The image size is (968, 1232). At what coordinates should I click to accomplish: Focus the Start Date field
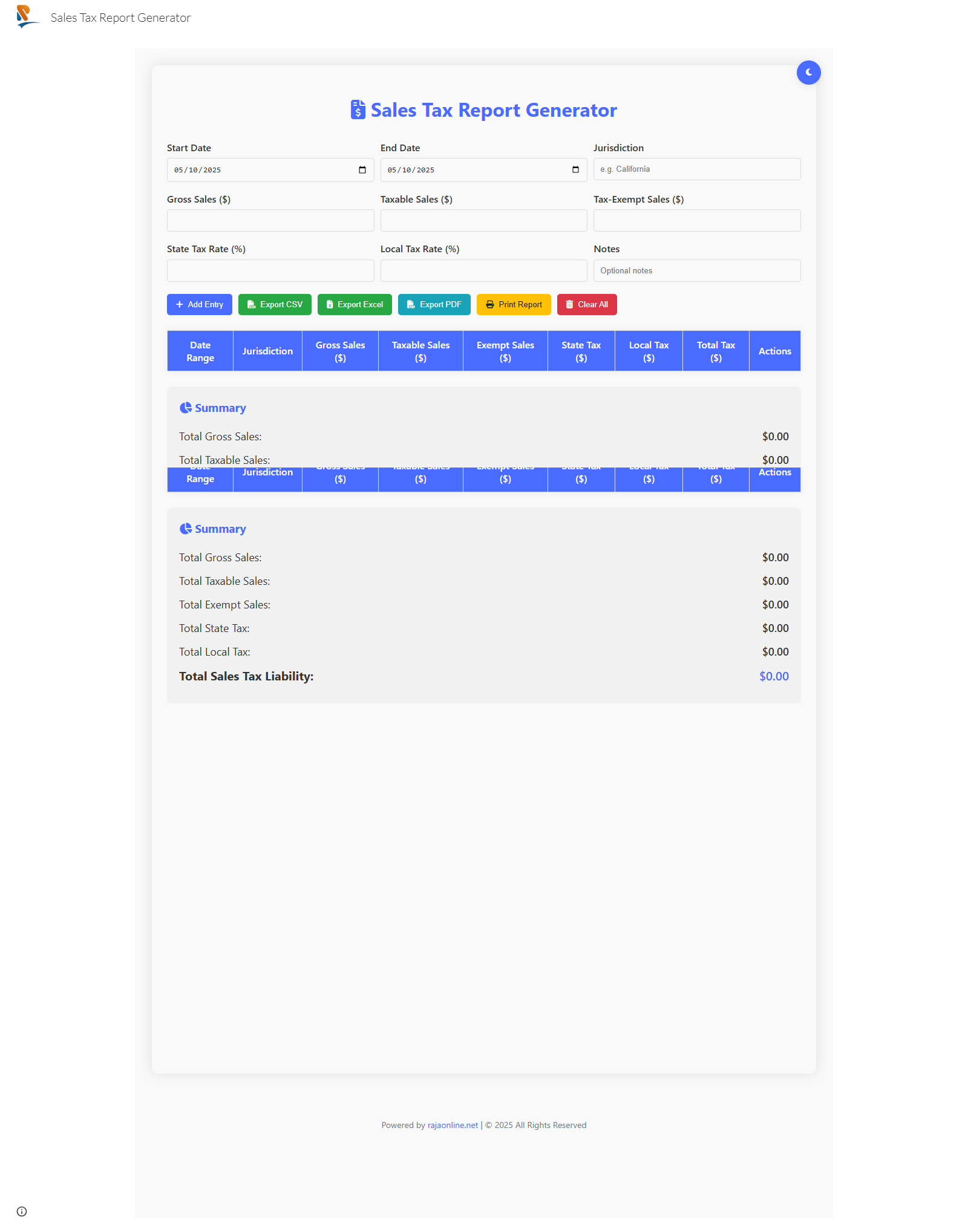270,170
